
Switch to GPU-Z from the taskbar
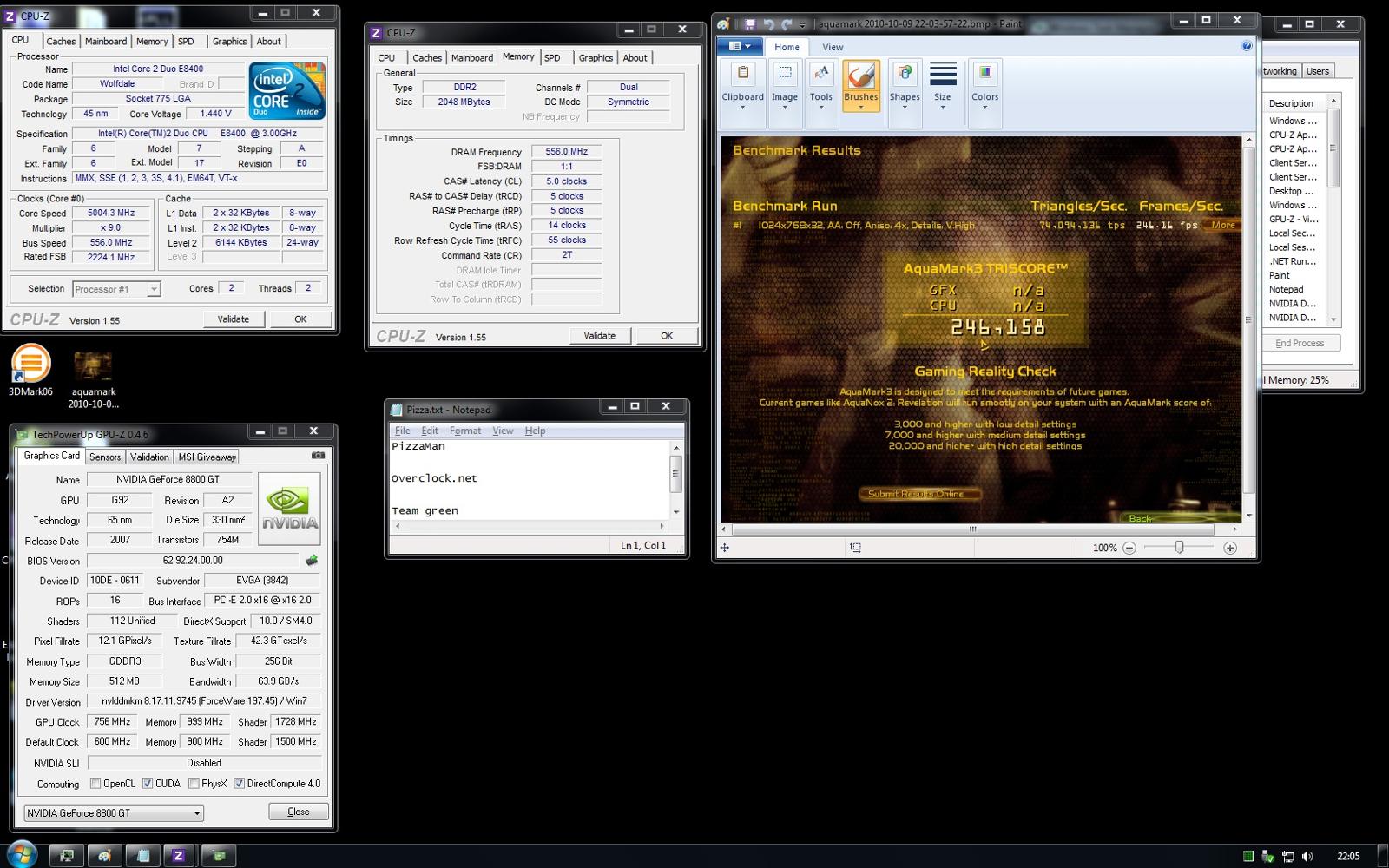pos(220,856)
